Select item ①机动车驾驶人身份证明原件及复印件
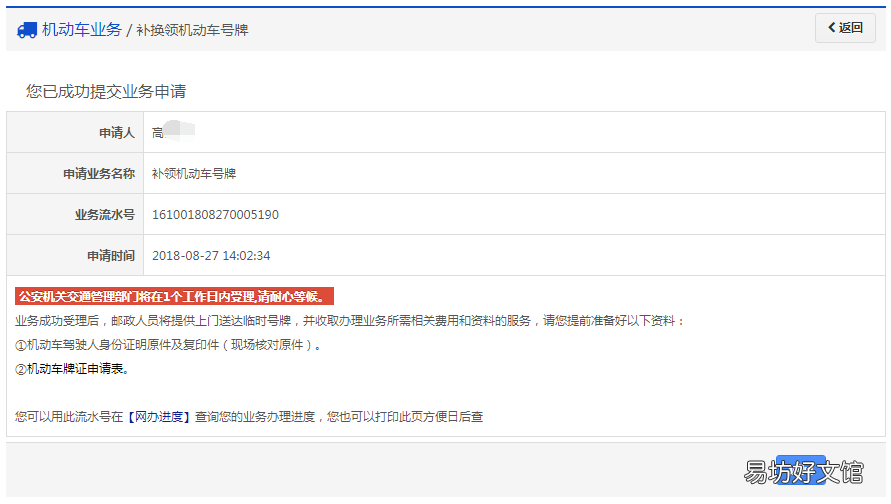Screen dimensions: 891x504 (x=168, y=345)
